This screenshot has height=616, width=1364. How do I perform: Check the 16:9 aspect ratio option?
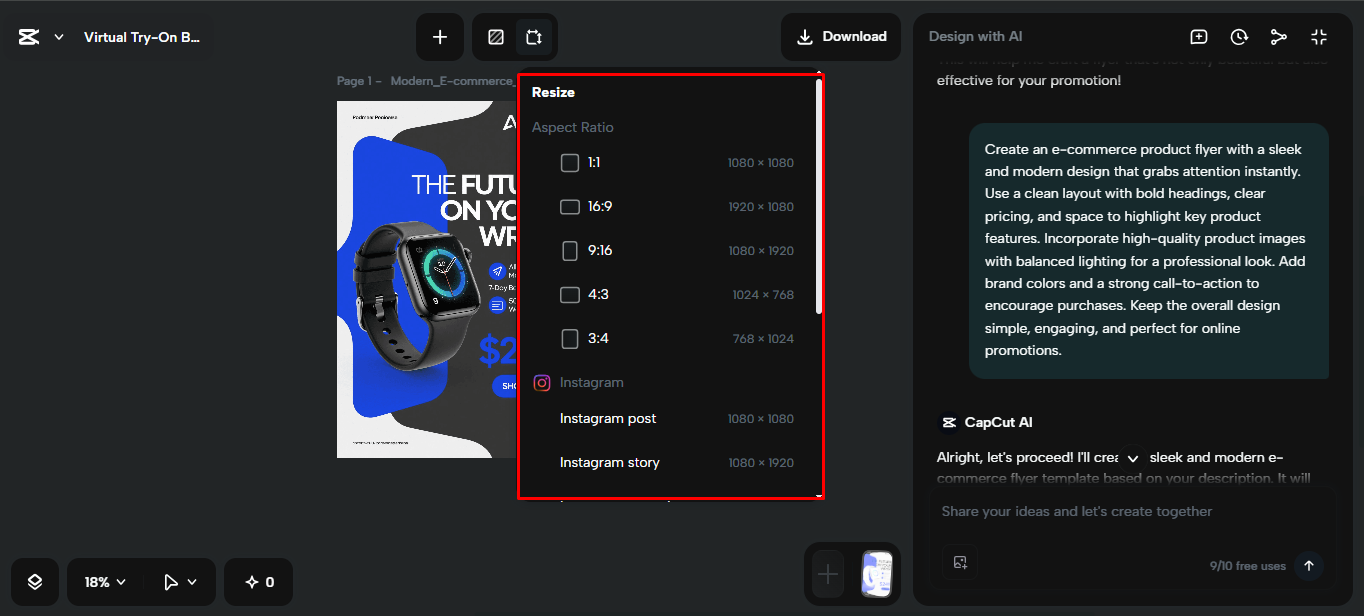570,206
